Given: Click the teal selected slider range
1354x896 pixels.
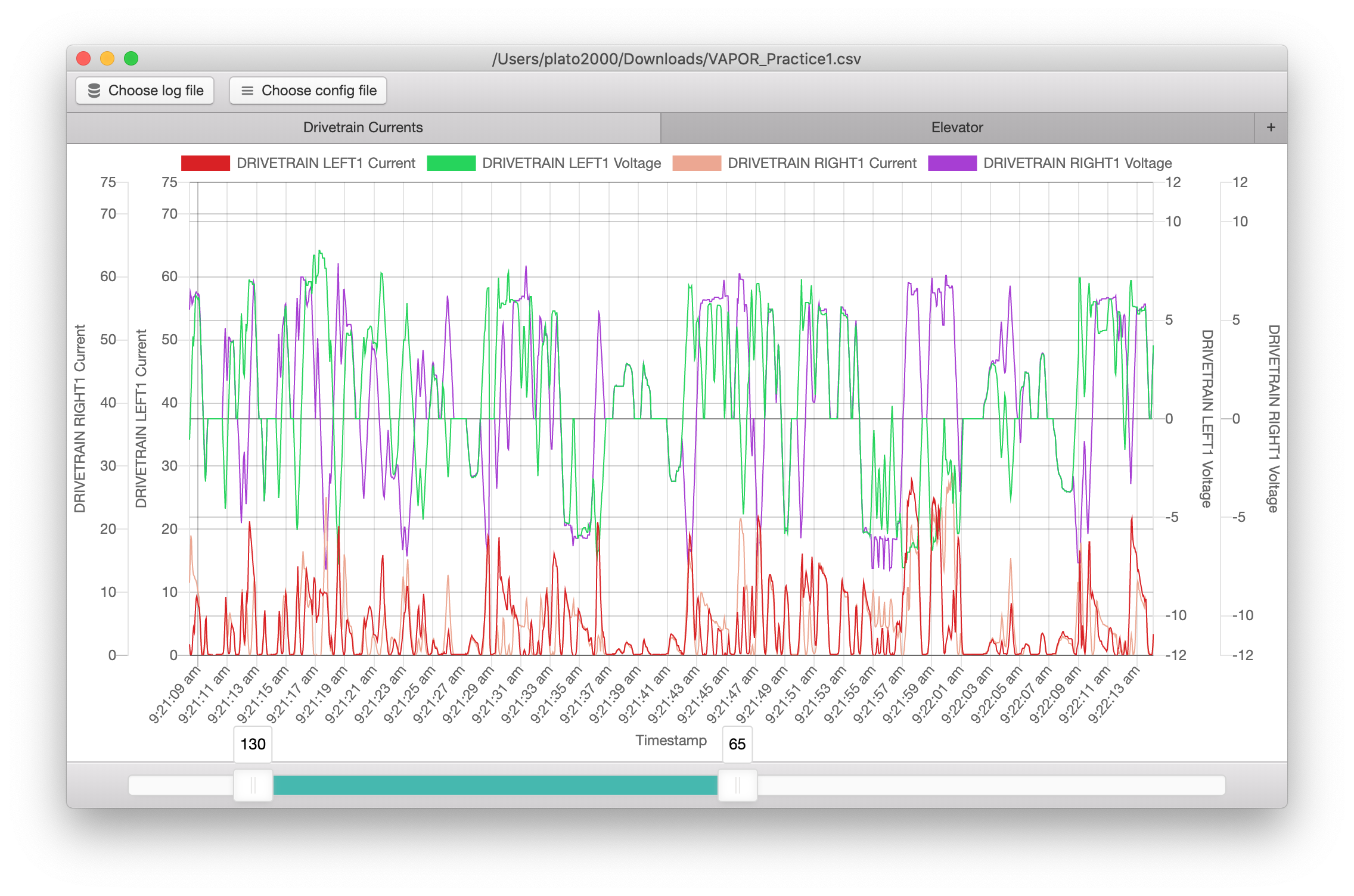Looking at the screenshot, I should (495, 785).
